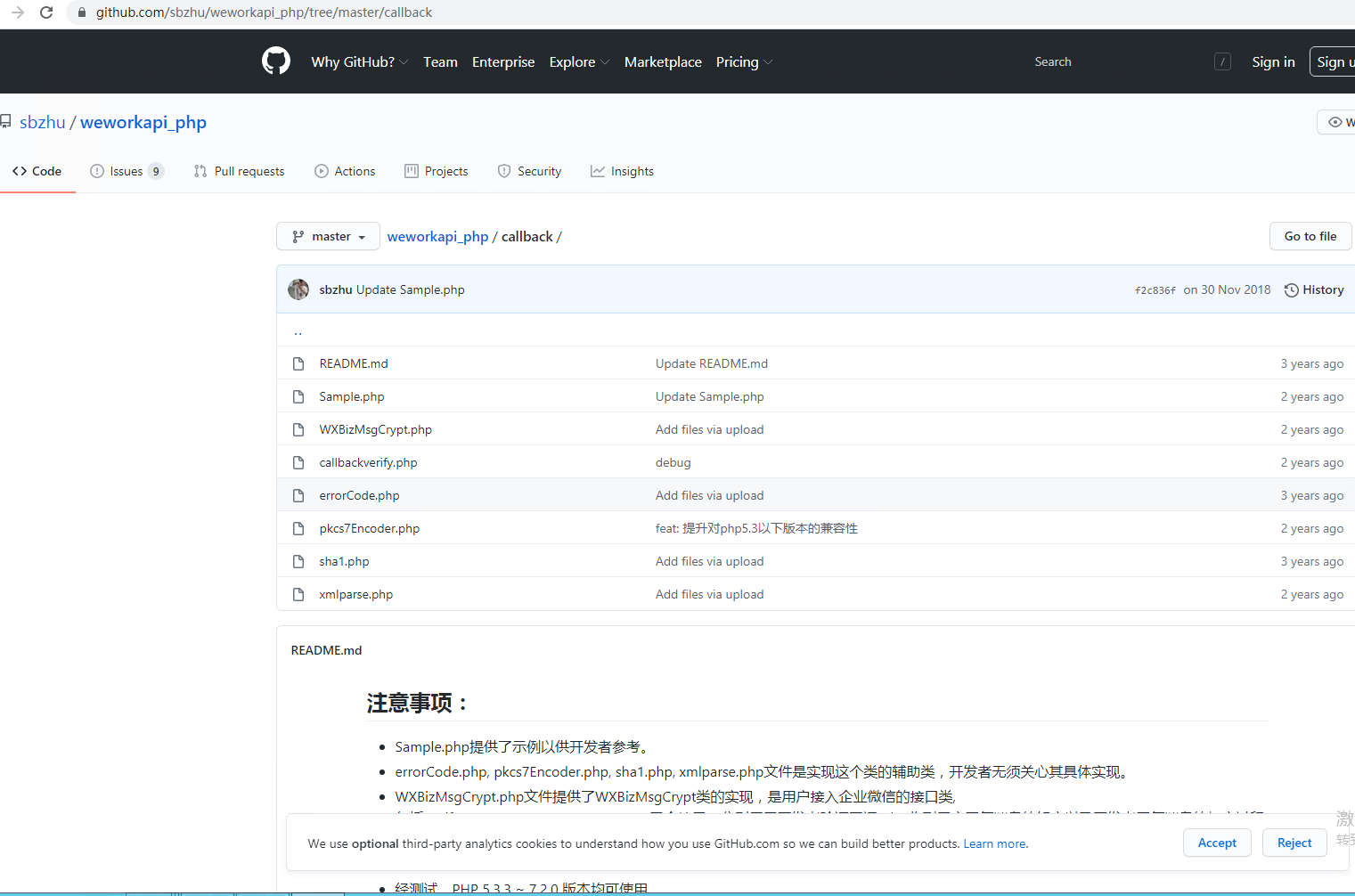Viewport: 1355px width, 896px height.
Task: Go up to the parent directory row
Action: coord(298,331)
